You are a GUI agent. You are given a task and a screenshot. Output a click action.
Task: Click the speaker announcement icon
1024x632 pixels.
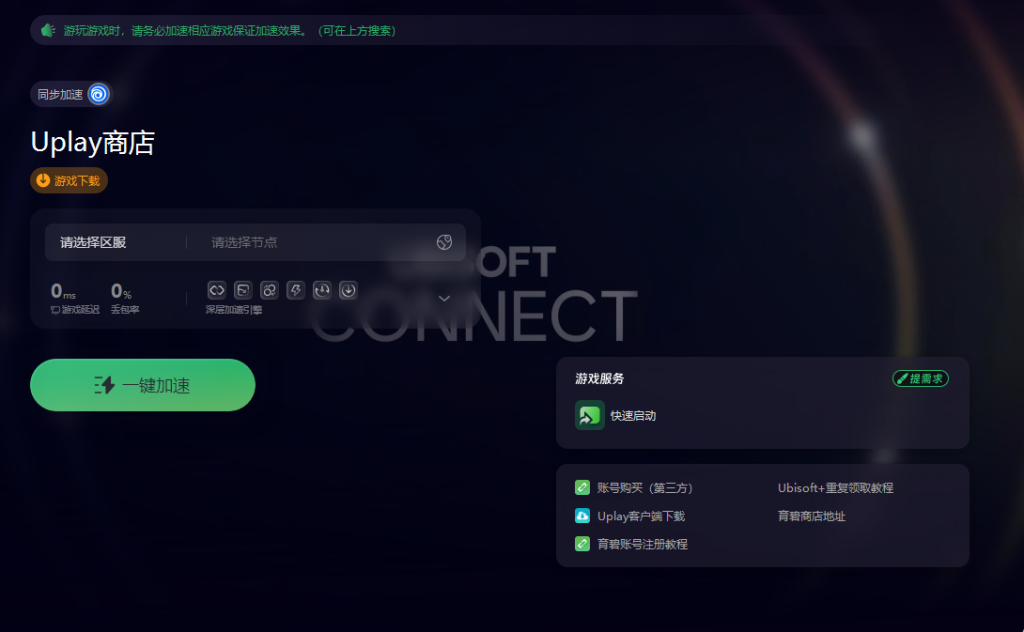48,31
